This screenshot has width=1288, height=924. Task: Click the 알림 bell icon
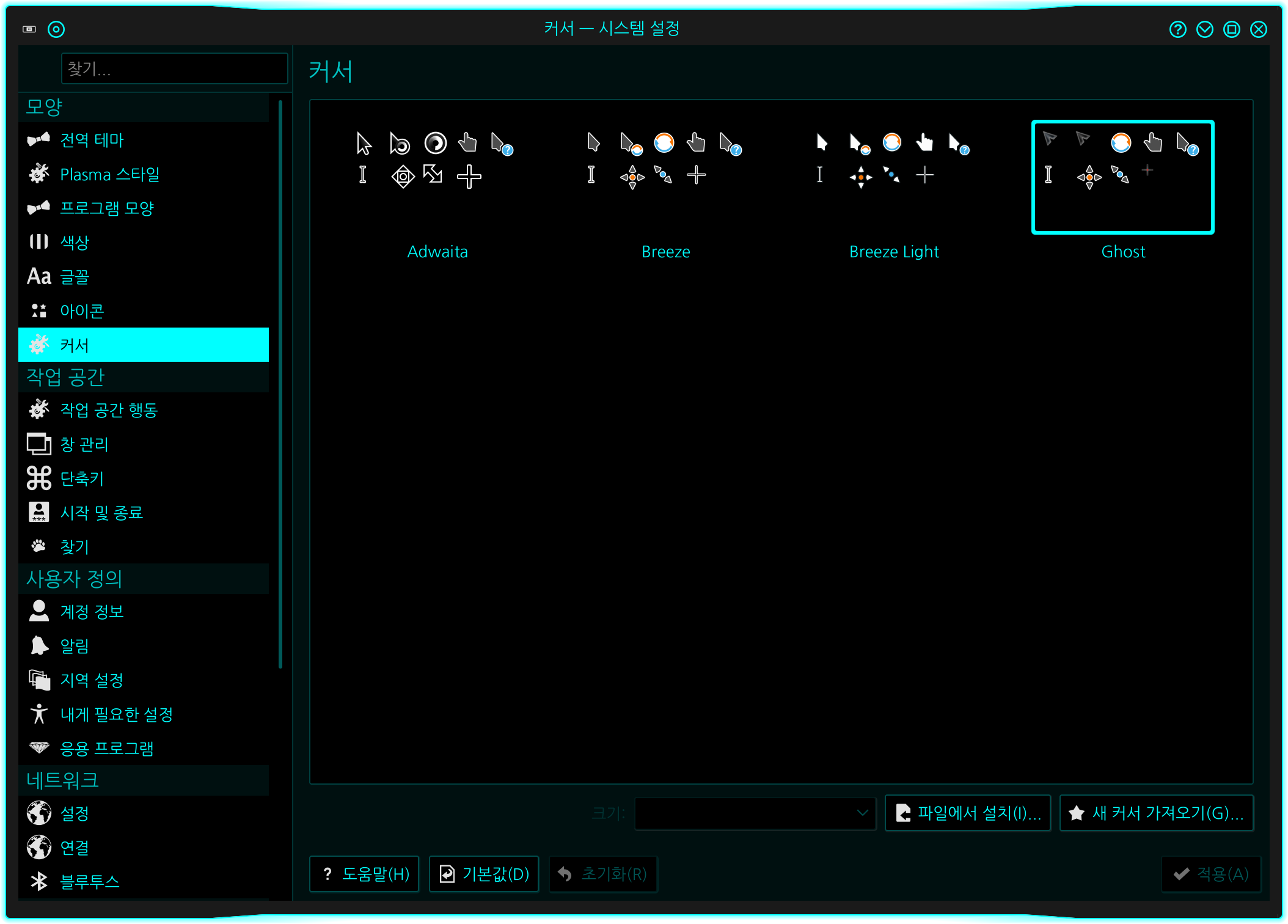38,646
